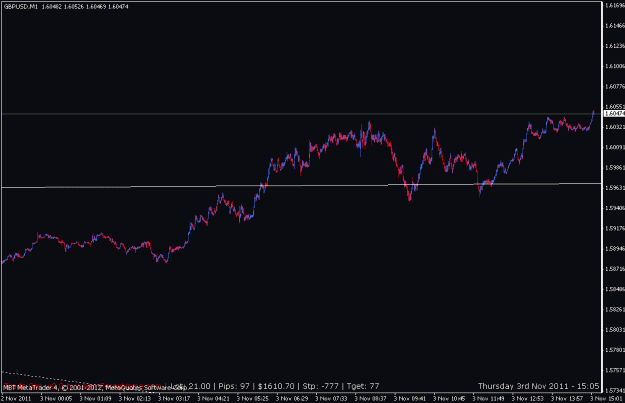Select the dotted current-price horizontal line
This screenshot has width=625, height=403.
coord(301,114)
